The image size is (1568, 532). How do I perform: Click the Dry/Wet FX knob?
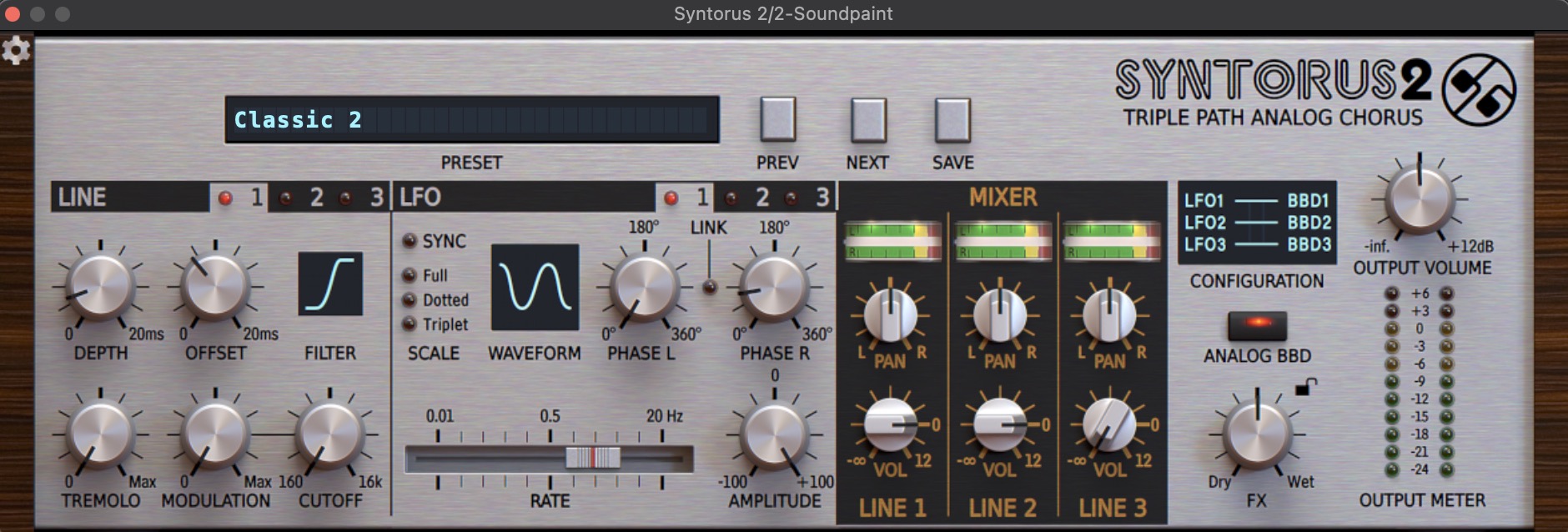pyautogui.click(x=1256, y=434)
